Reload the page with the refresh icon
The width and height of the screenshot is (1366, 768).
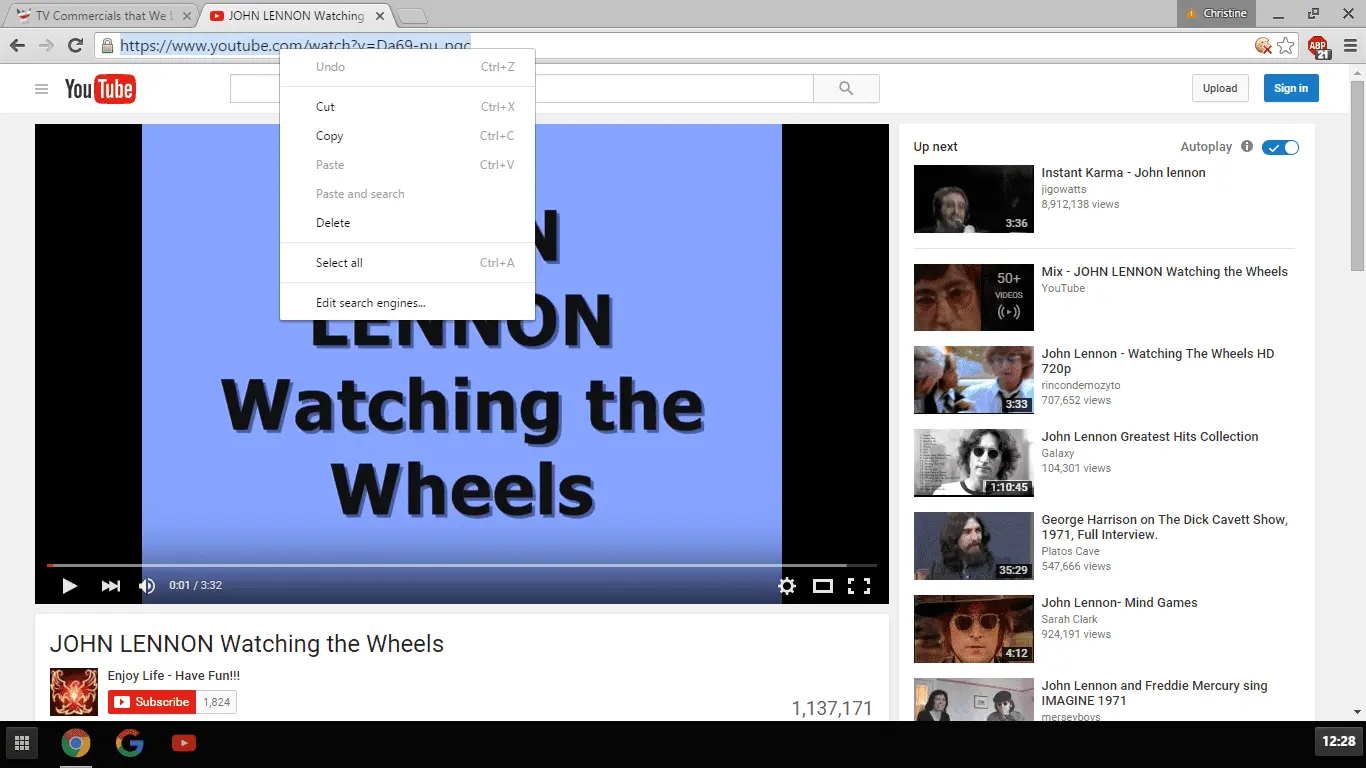(x=75, y=45)
